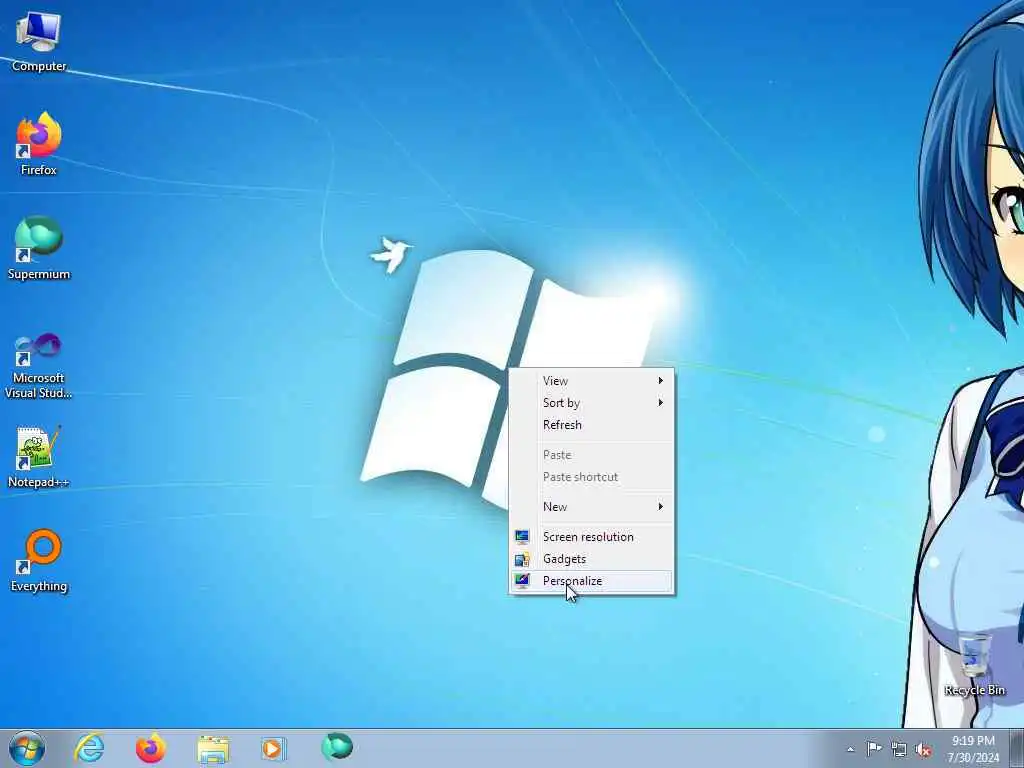Open the muted volume tray icon
Screen dimensions: 1024x768
click(x=923, y=749)
